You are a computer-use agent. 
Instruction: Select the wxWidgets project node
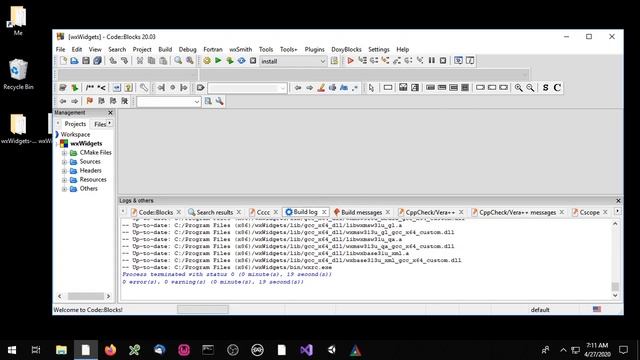pyautogui.click(x=86, y=144)
